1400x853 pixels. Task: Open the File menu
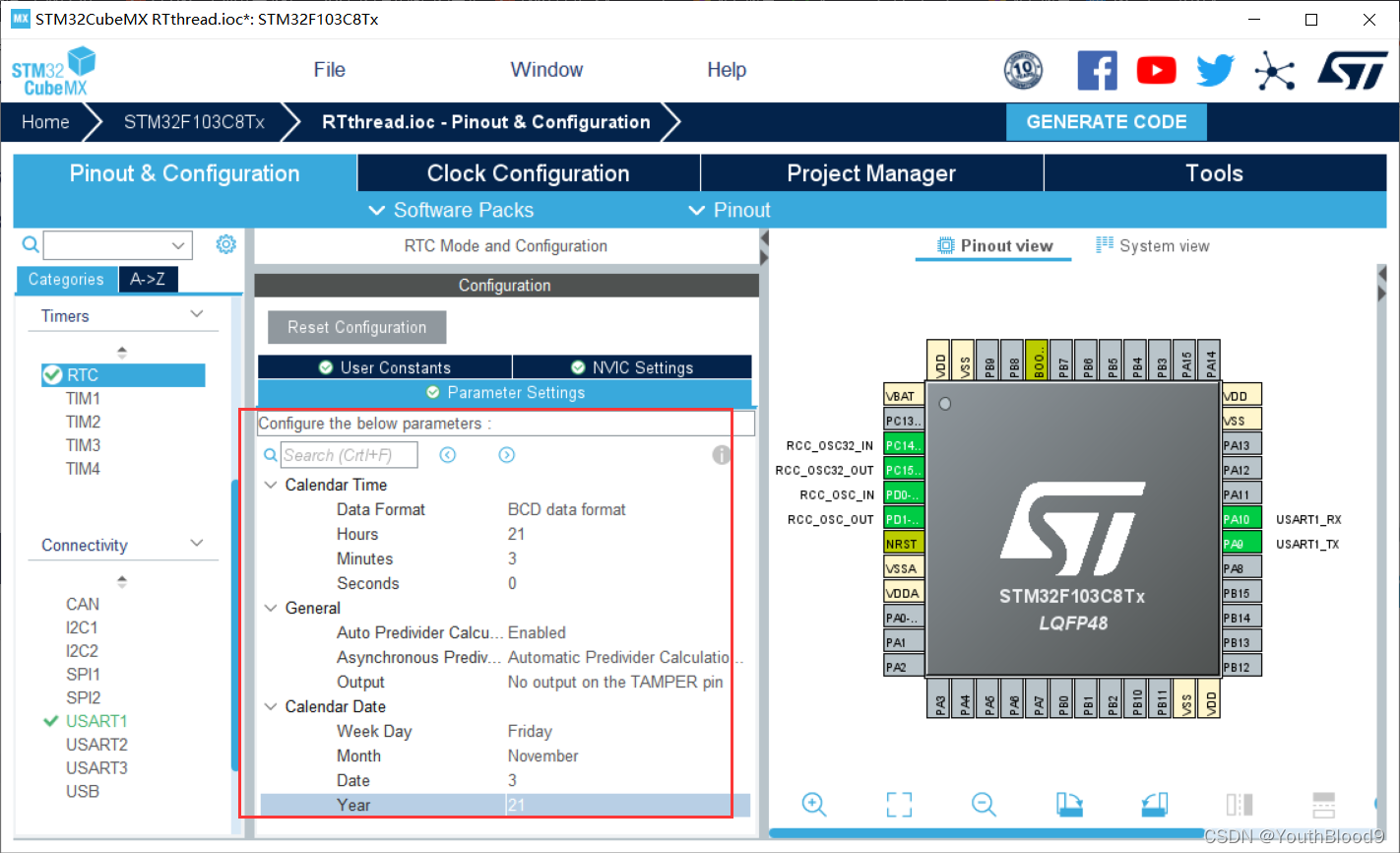point(330,70)
